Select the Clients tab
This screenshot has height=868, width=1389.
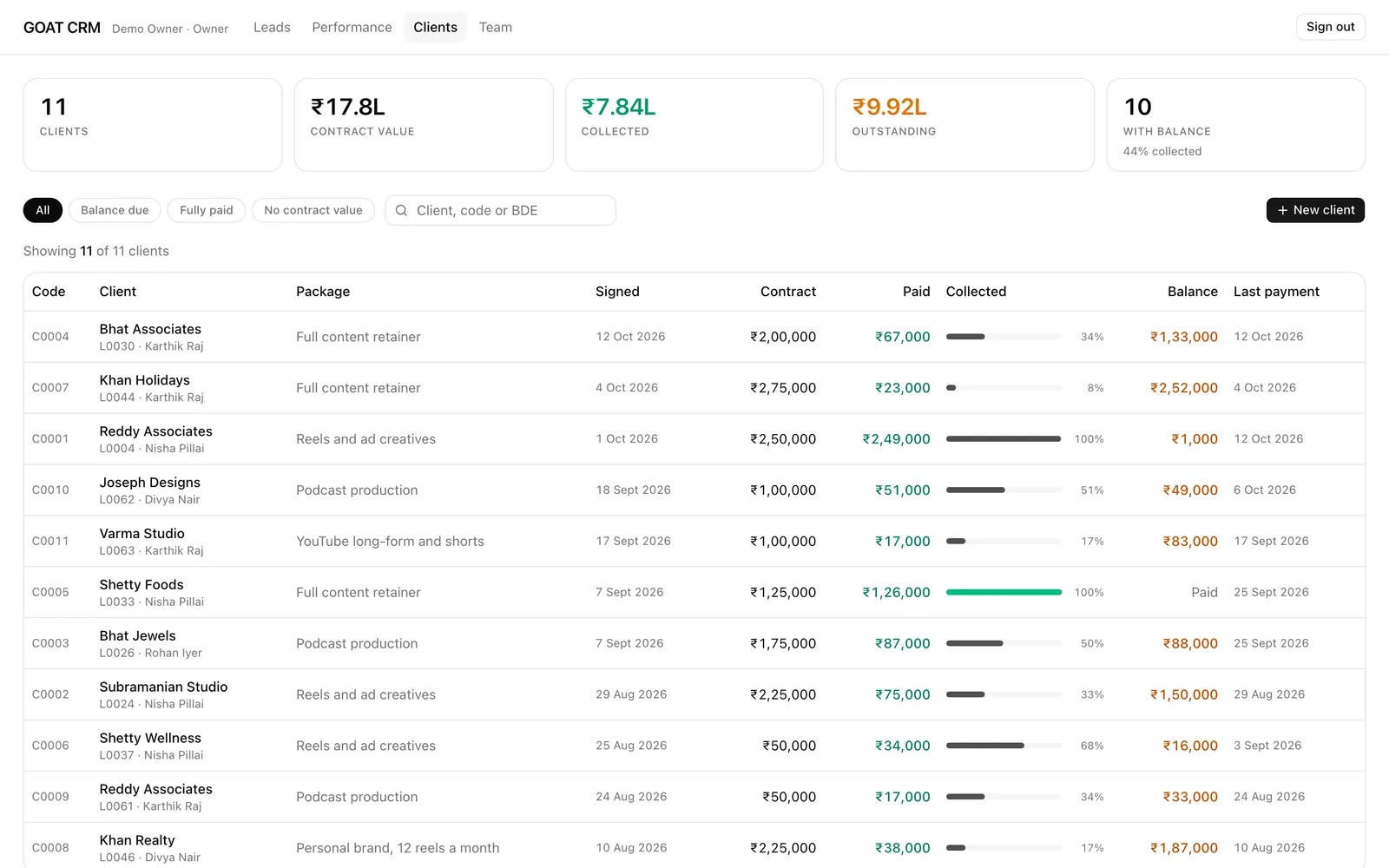pyautogui.click(x=435, y=27)
